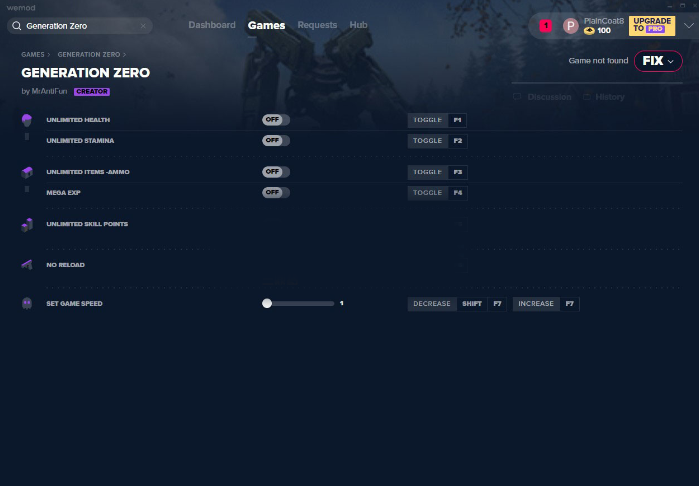Toggle Unlimited Stamina switch
The width and height of the screenshot is (699, 486).
click(276, 140)
